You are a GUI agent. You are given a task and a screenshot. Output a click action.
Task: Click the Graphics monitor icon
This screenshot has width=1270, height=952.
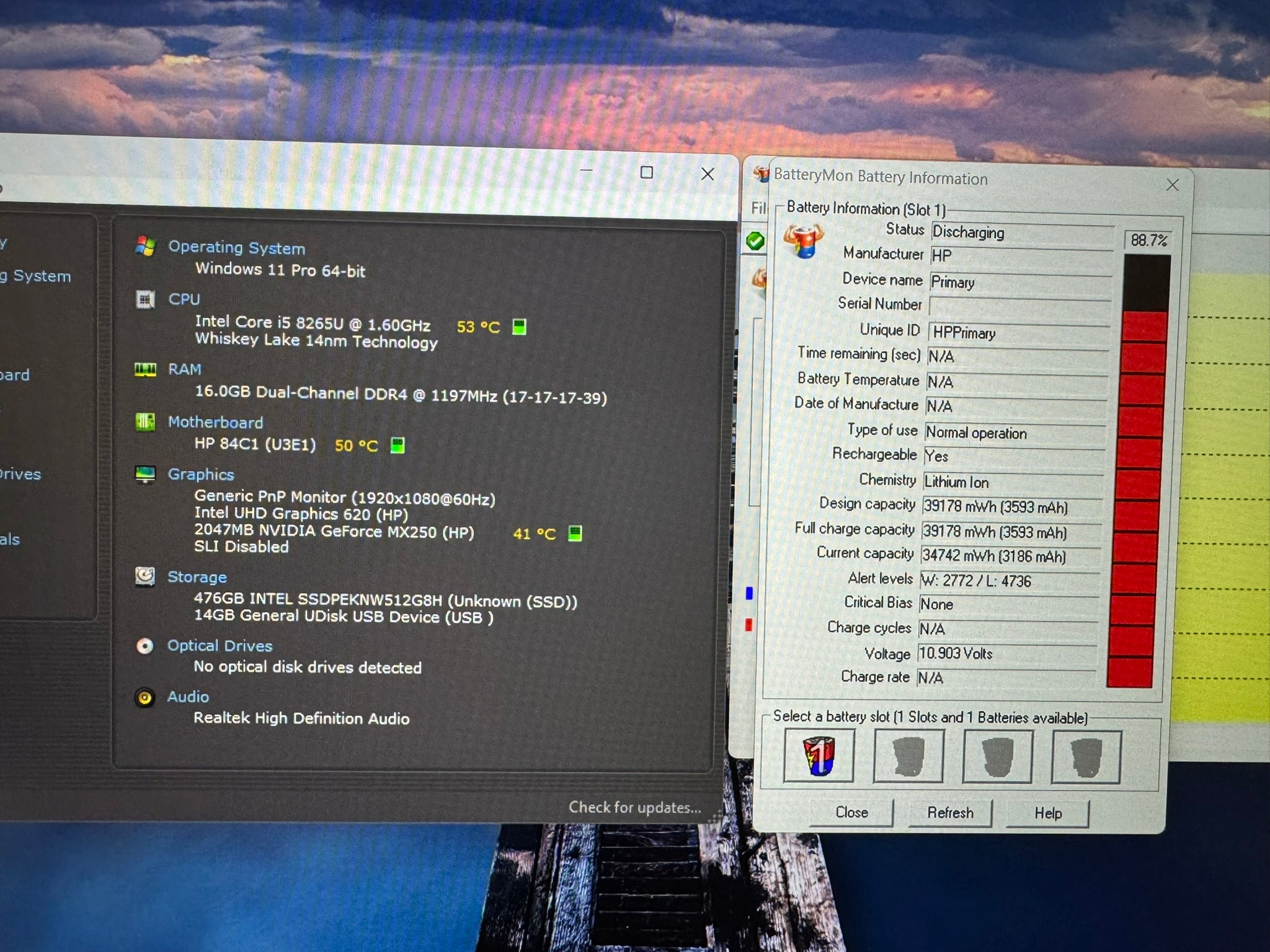145,475
